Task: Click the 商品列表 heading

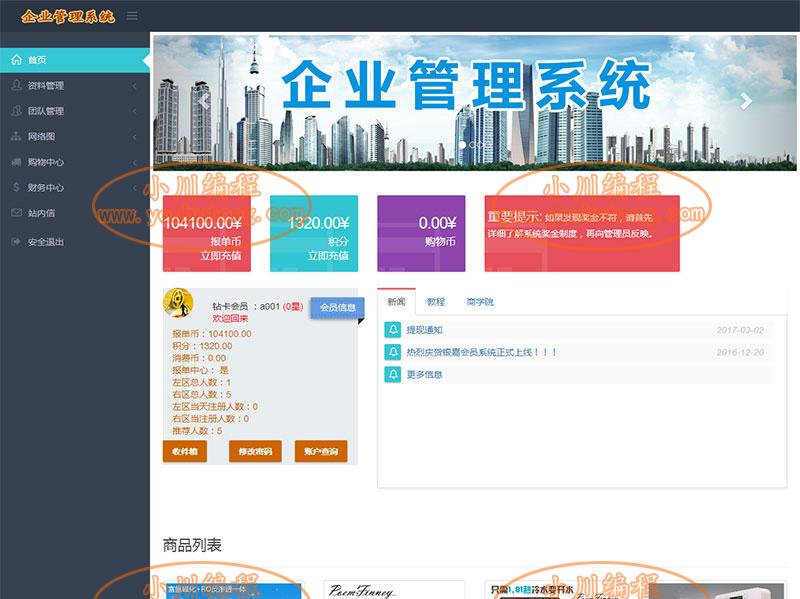Action: [192, 545]
